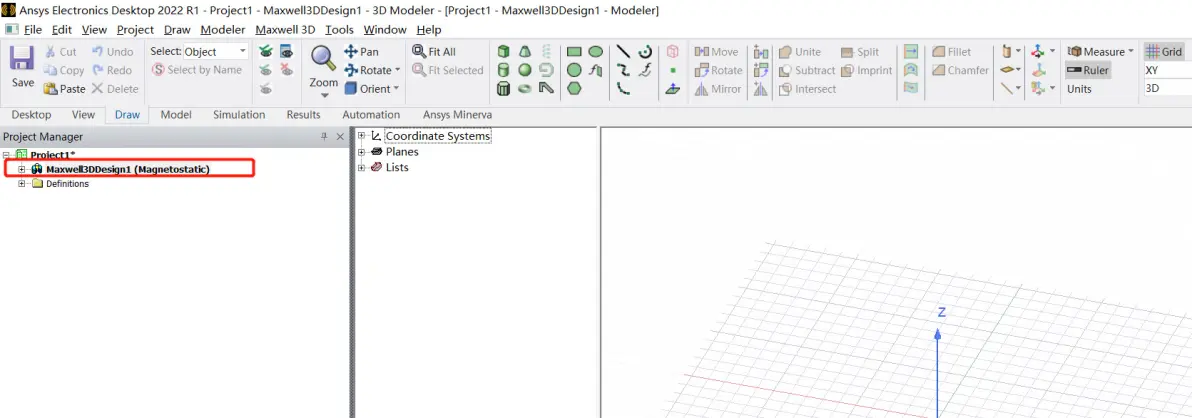Select the Draw regular polyhedron tool
The width and height of the screenshot is (1192, 418).
tap(502, 88)
